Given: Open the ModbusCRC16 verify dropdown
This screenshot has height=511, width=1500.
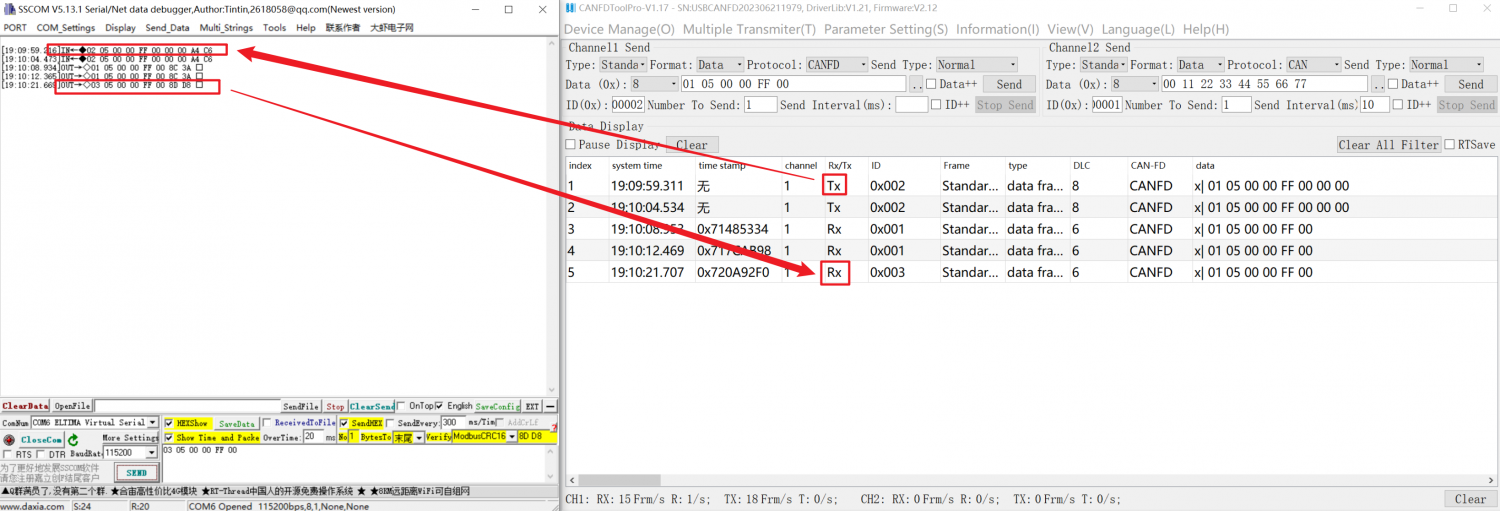Looking at the screenshot, I should (x=511, y=437).
